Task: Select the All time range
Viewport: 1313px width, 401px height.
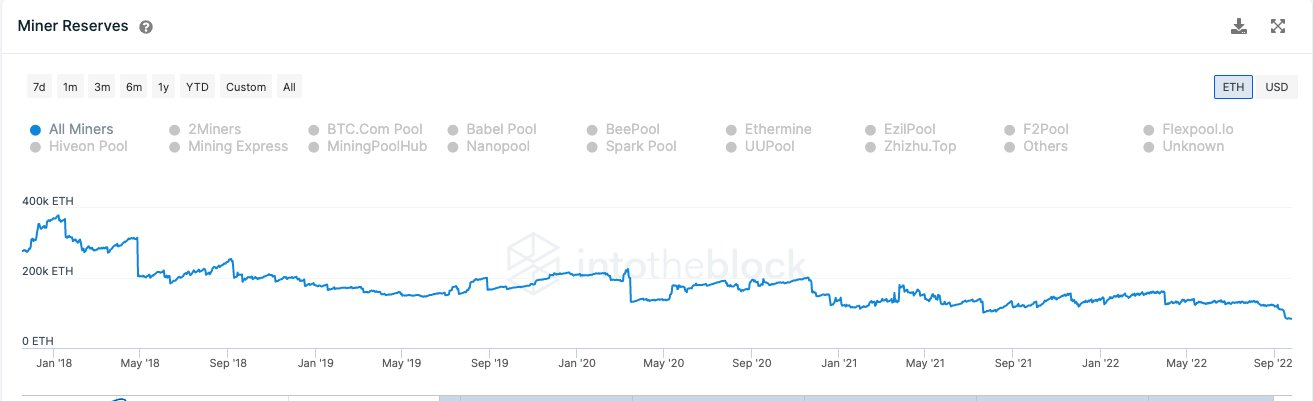Action: point(289,87)
